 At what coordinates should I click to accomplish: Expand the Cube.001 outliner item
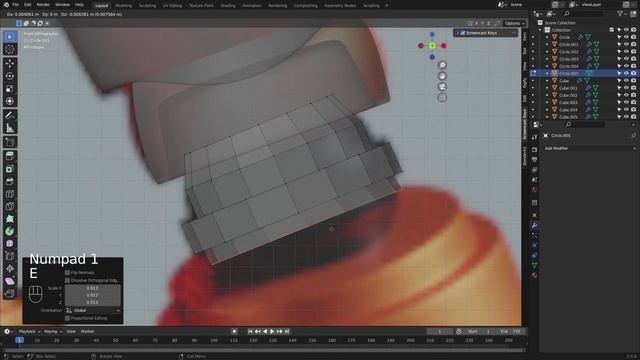click(547, 88)
